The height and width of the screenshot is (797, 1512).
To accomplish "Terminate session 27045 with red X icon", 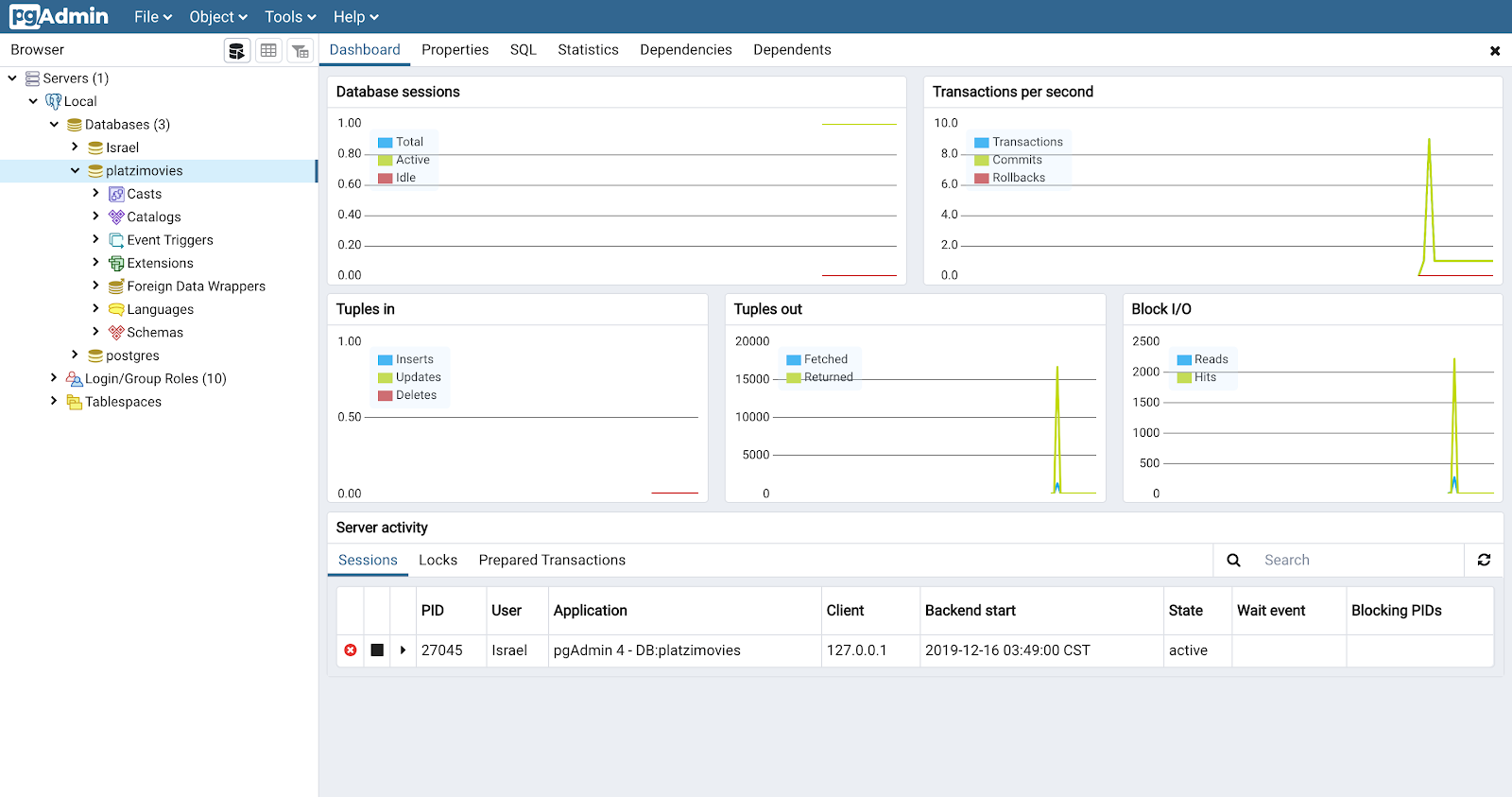I will click(351, 650).
